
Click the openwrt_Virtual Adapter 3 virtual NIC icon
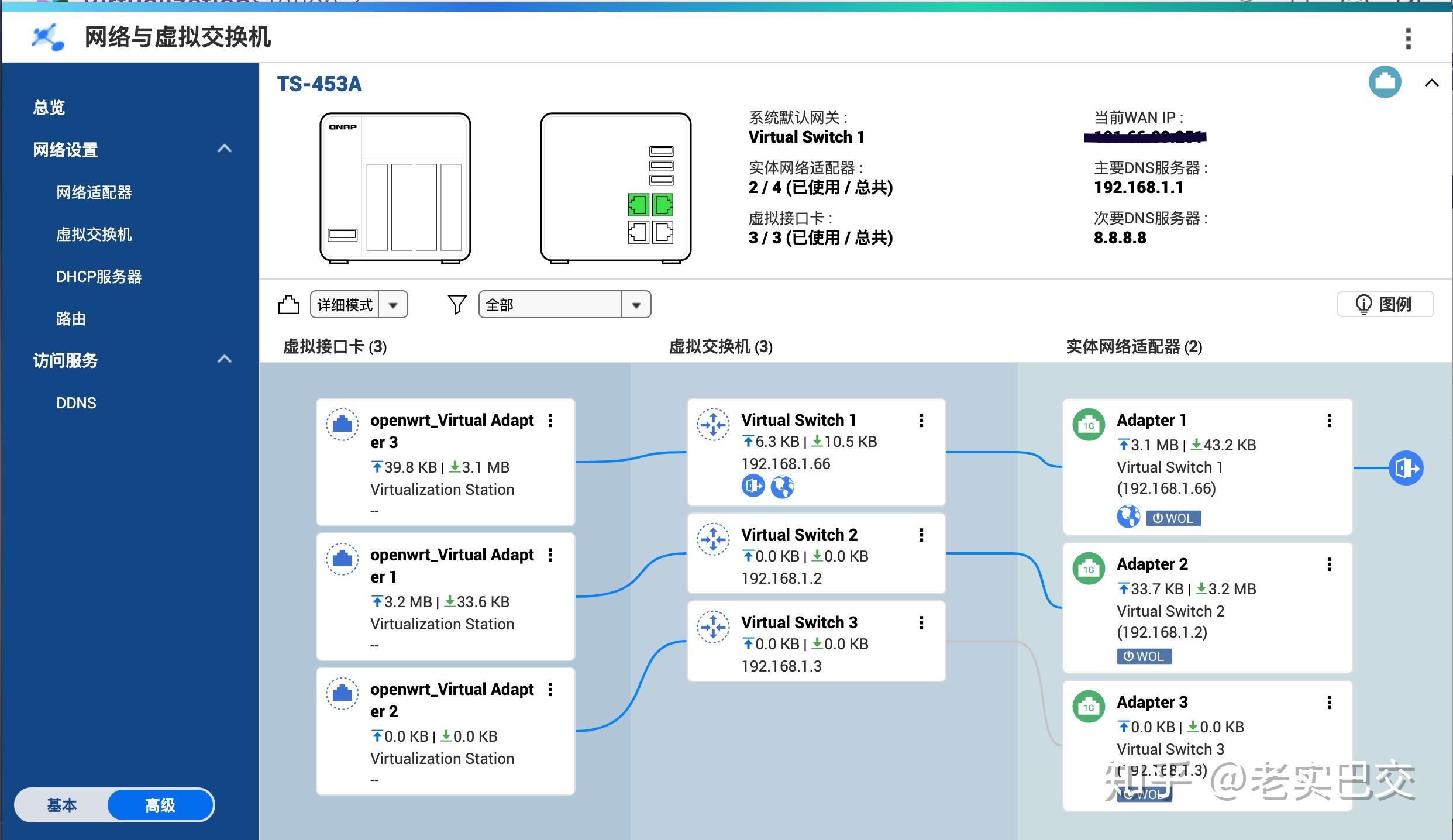tap(342, 424)
